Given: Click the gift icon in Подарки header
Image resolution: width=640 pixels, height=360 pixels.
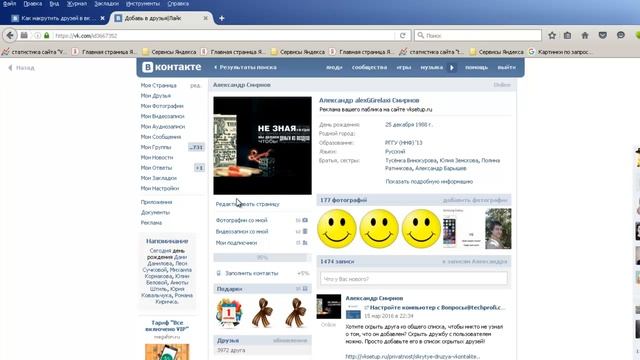Looking at the screenshot, I should (305, 289).
